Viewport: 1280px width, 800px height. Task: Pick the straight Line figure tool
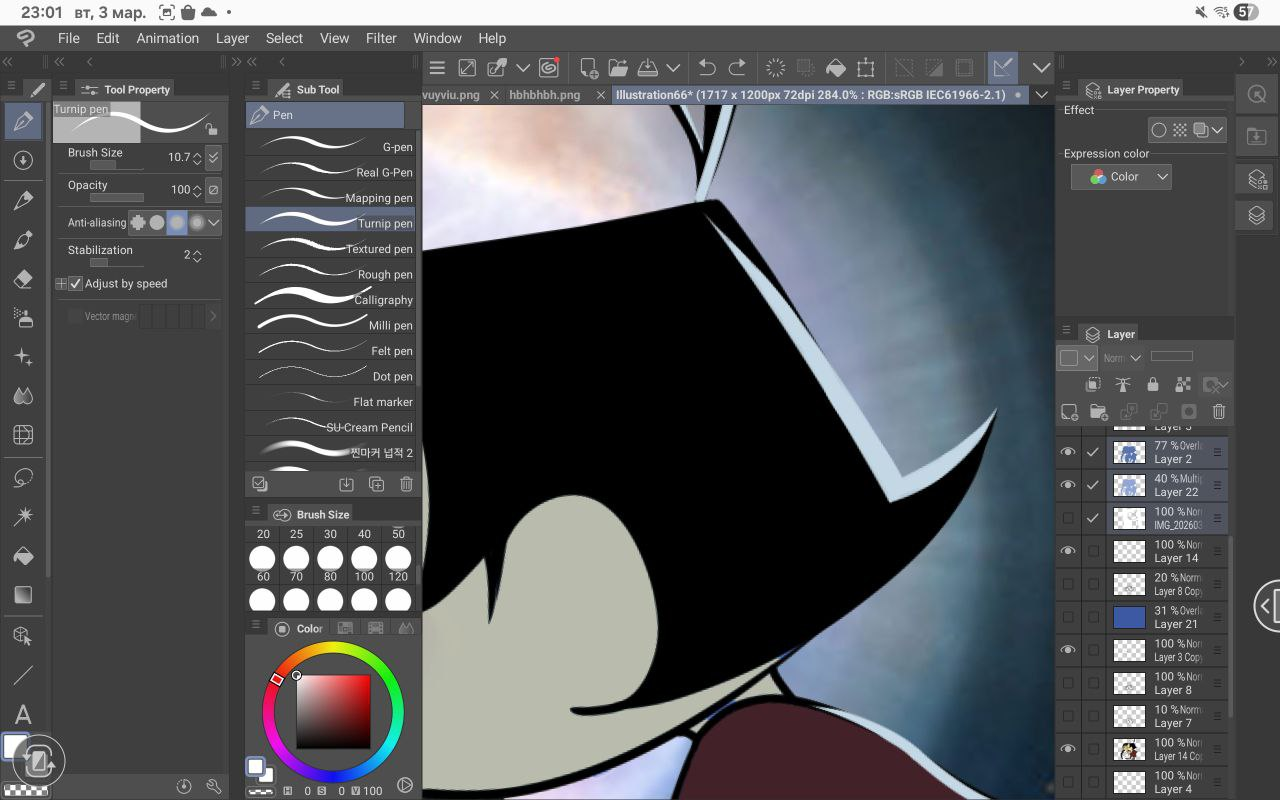click(24, 675)
